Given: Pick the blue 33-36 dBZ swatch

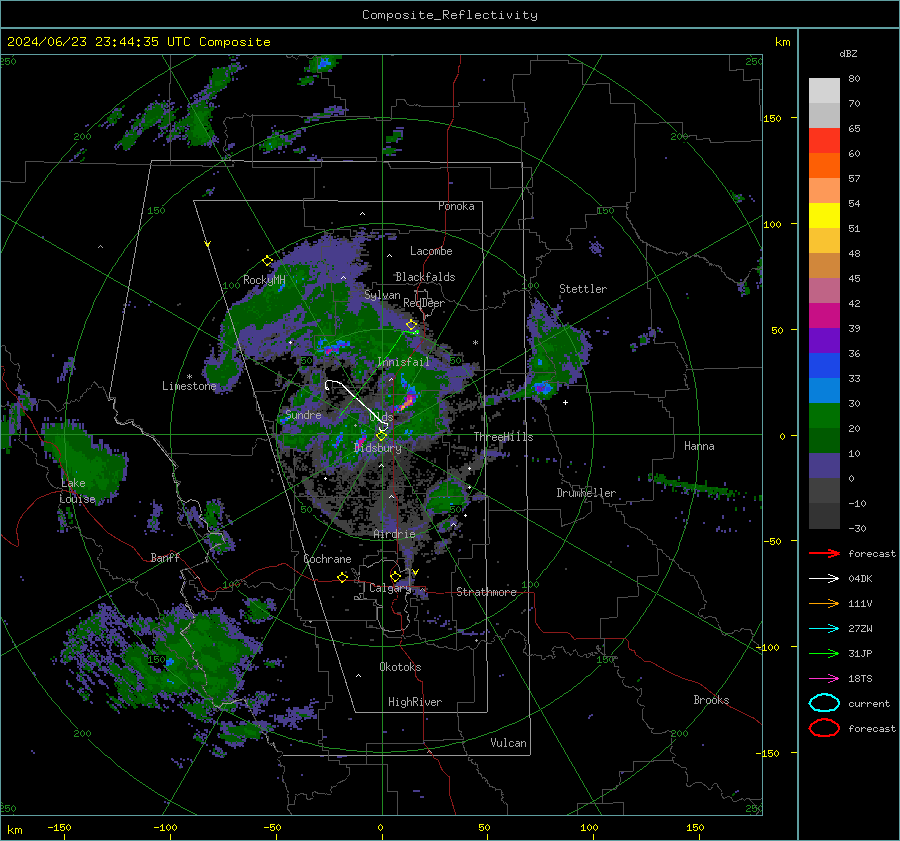Looking at the screenshot, I should click(824, 366).
